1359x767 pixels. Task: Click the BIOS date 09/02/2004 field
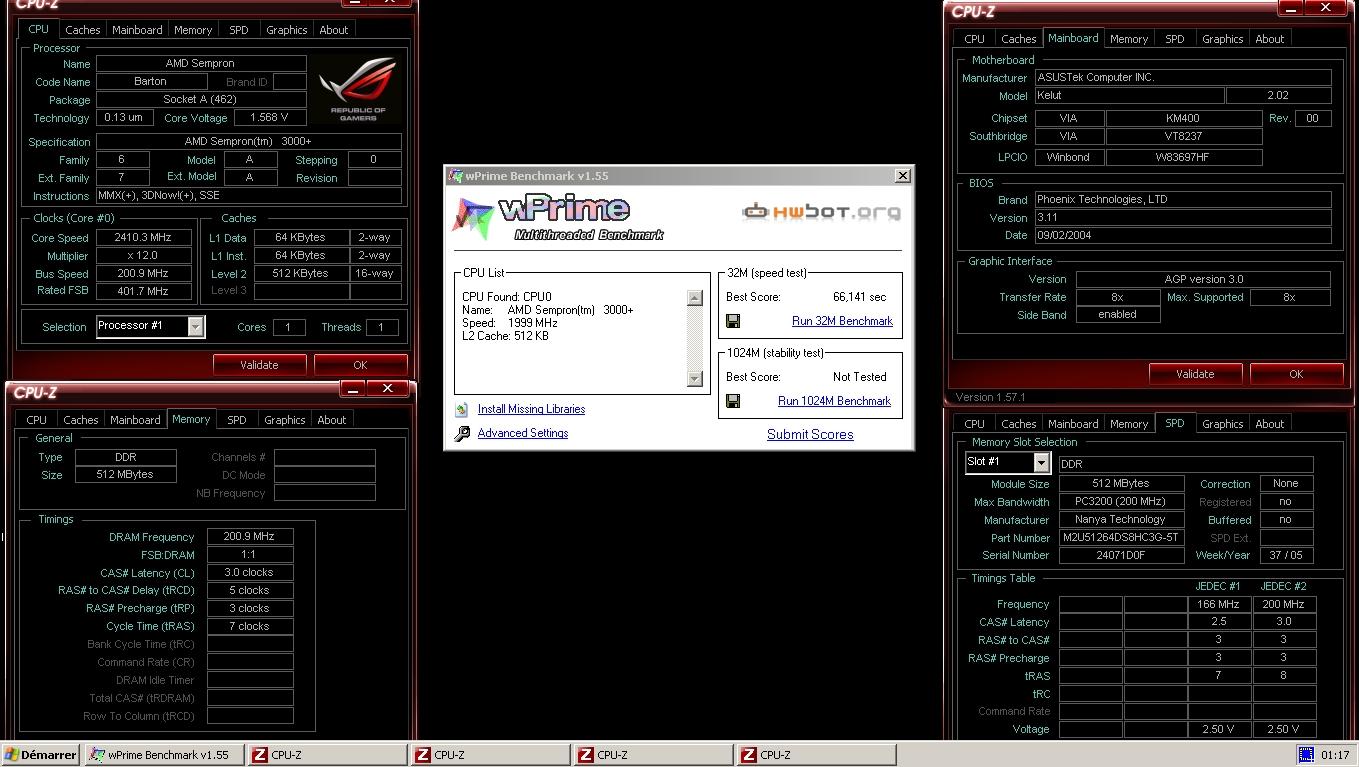(1183, 235)
